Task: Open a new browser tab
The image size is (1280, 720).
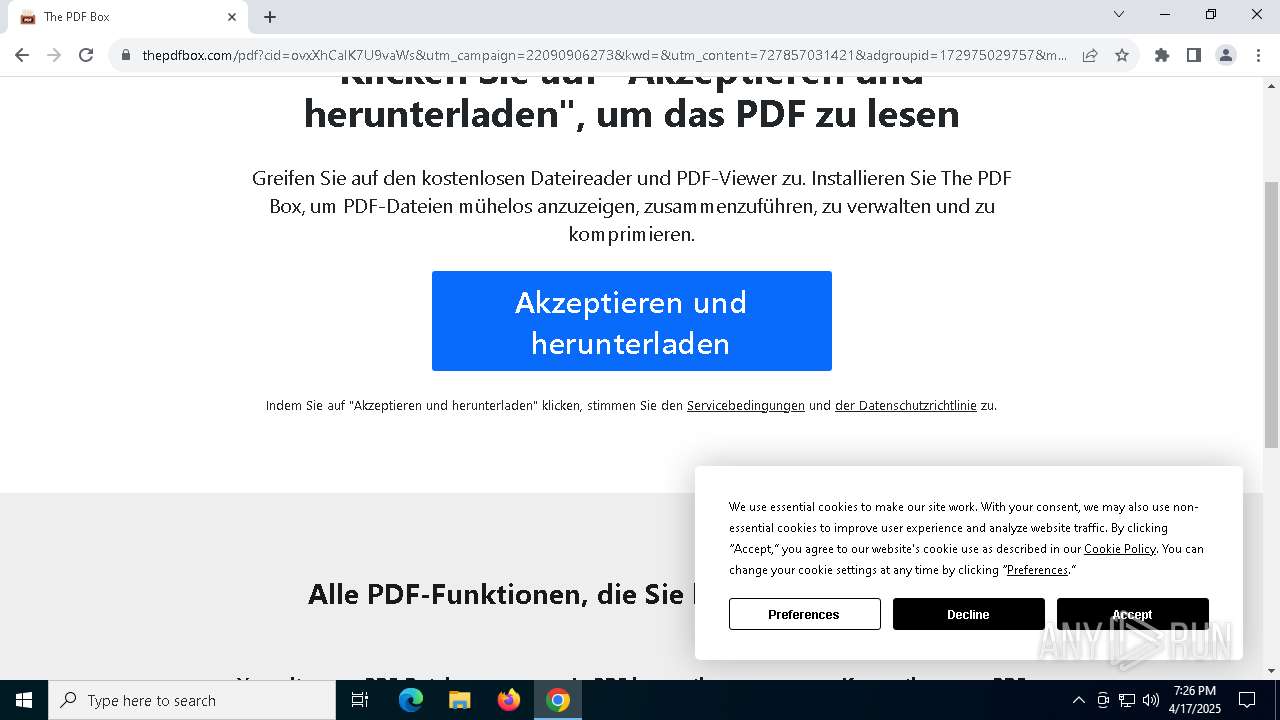Action: click(x=270, y=17)
